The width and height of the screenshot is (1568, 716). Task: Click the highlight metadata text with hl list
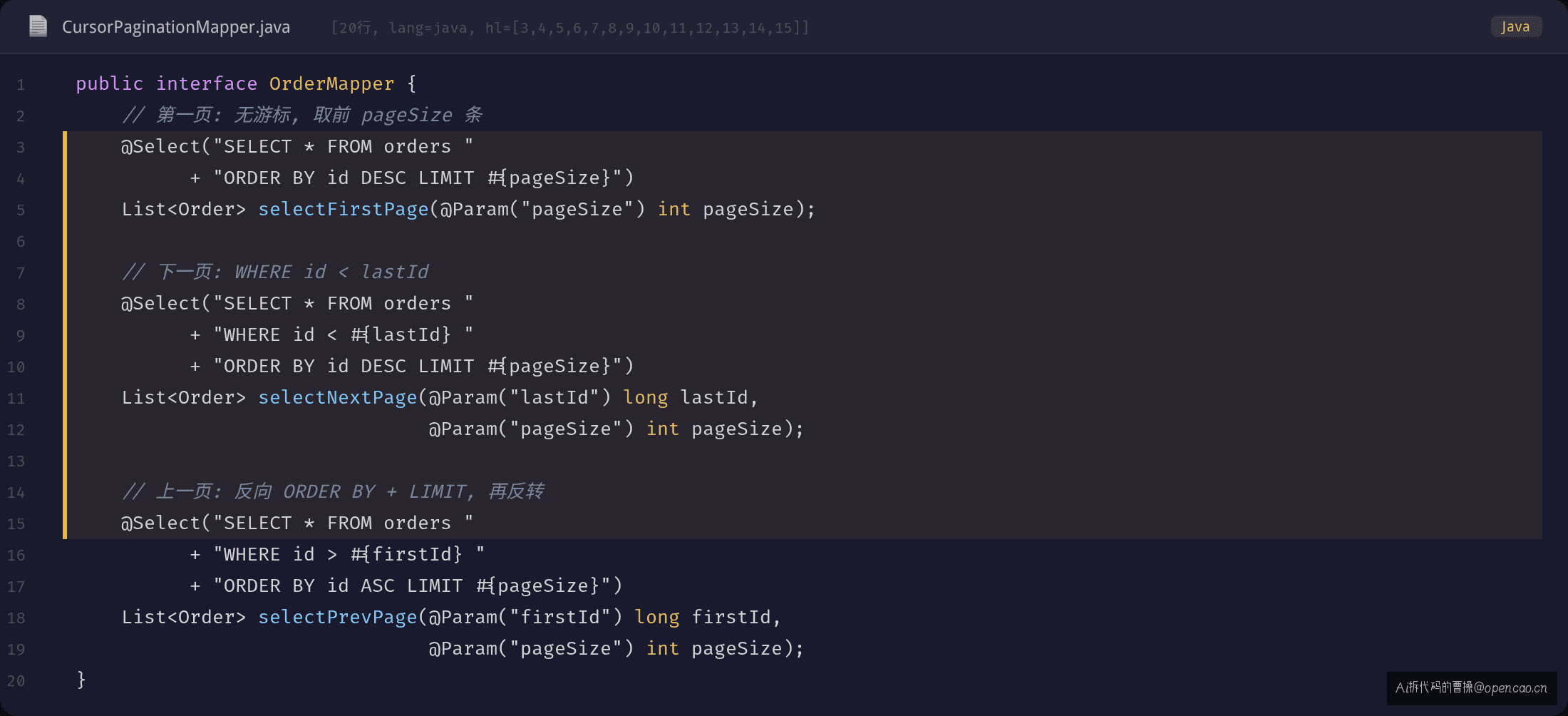[570, 28]
